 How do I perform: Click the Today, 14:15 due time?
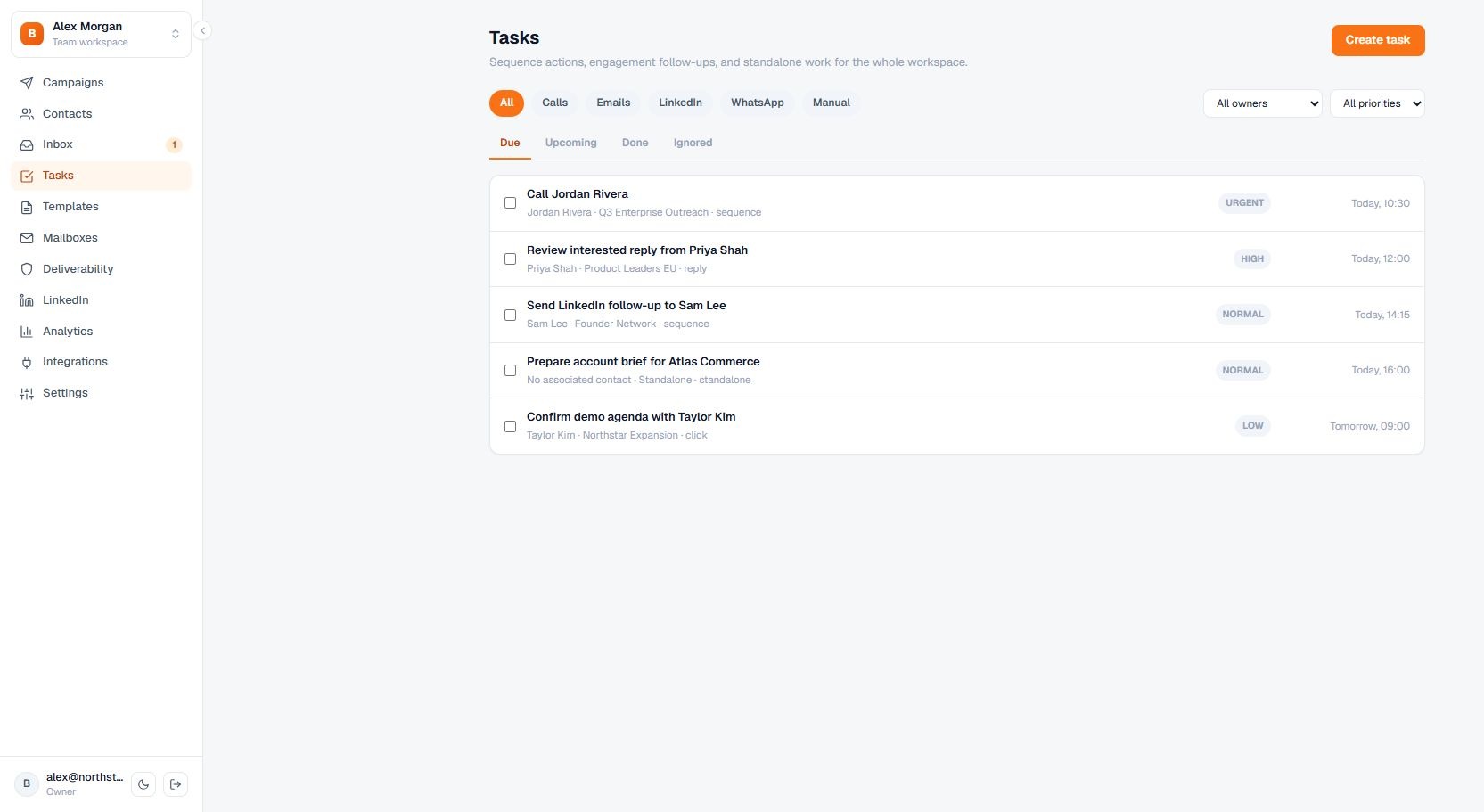pyautogui.click(x=1382, y=315)
